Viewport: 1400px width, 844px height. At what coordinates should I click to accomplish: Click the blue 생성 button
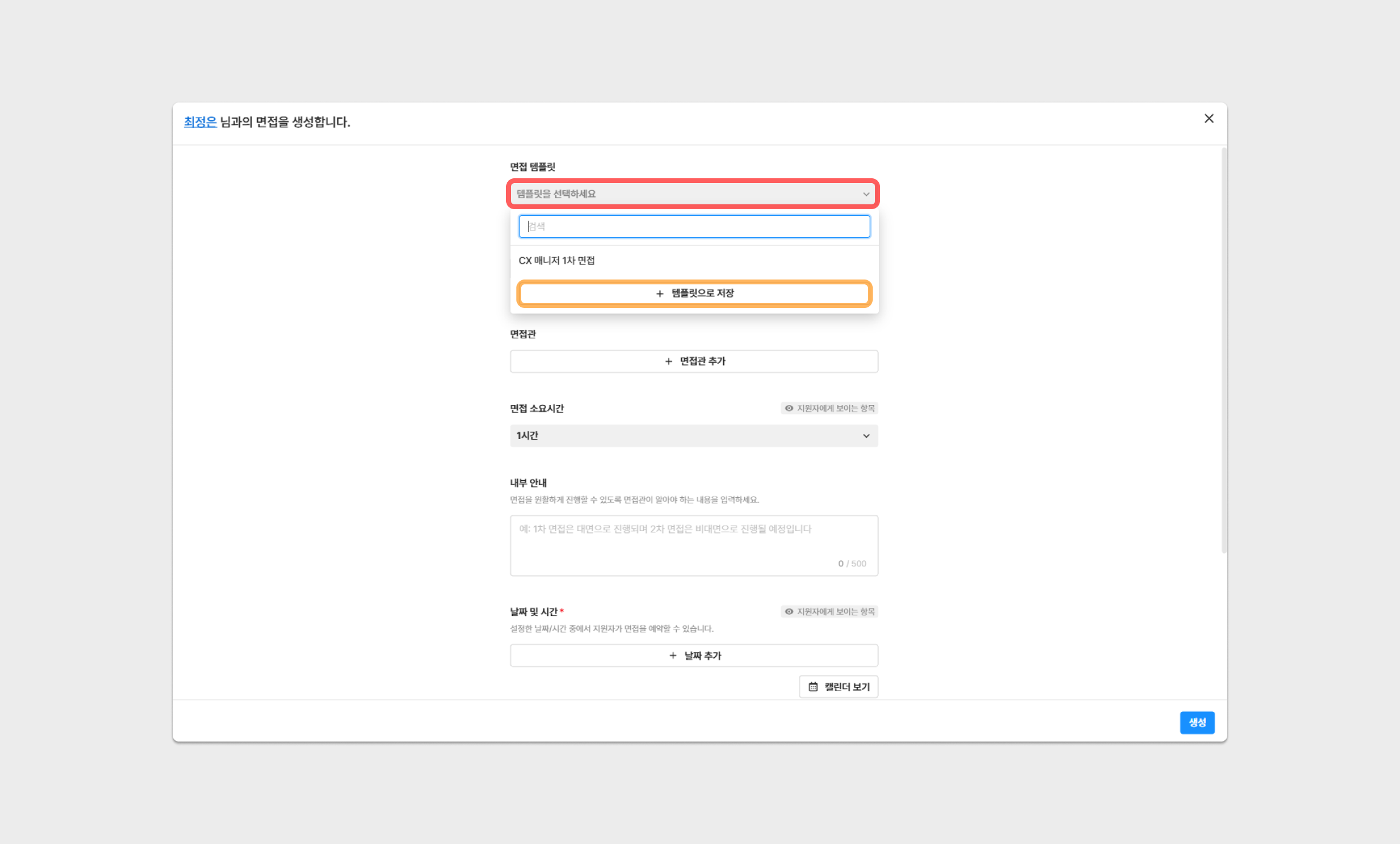pos(1196,723)
